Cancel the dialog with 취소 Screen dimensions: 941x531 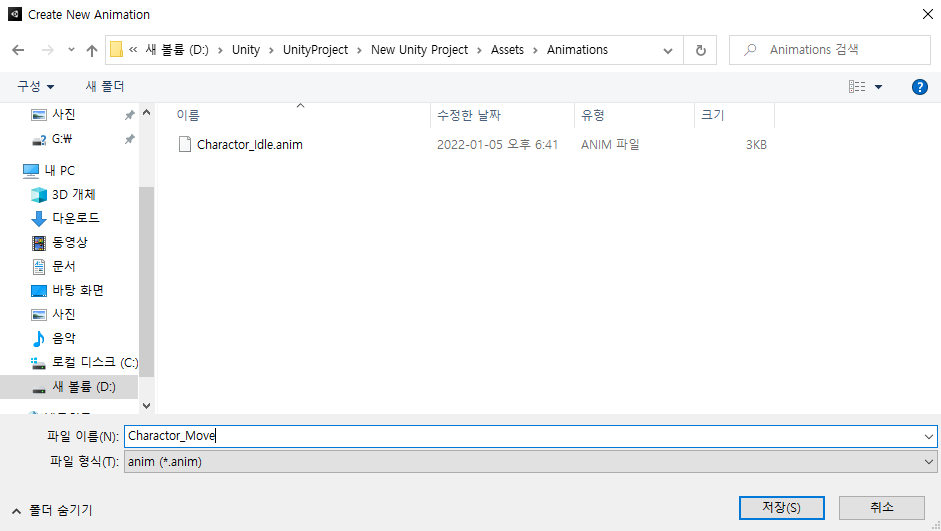(x=882, y=508)
